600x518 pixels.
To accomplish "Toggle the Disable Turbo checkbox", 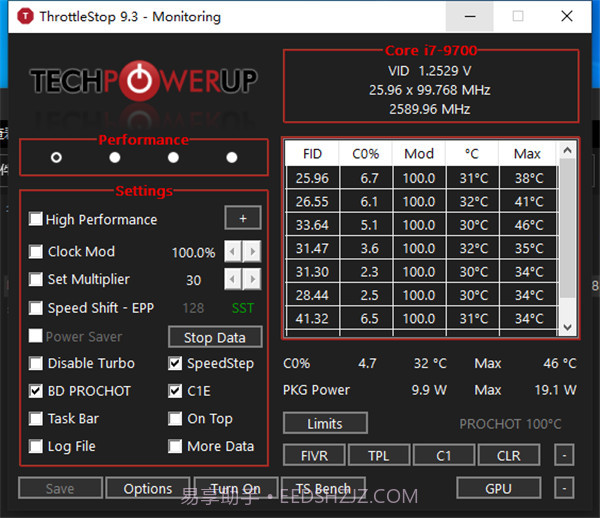I will [36, 363].
